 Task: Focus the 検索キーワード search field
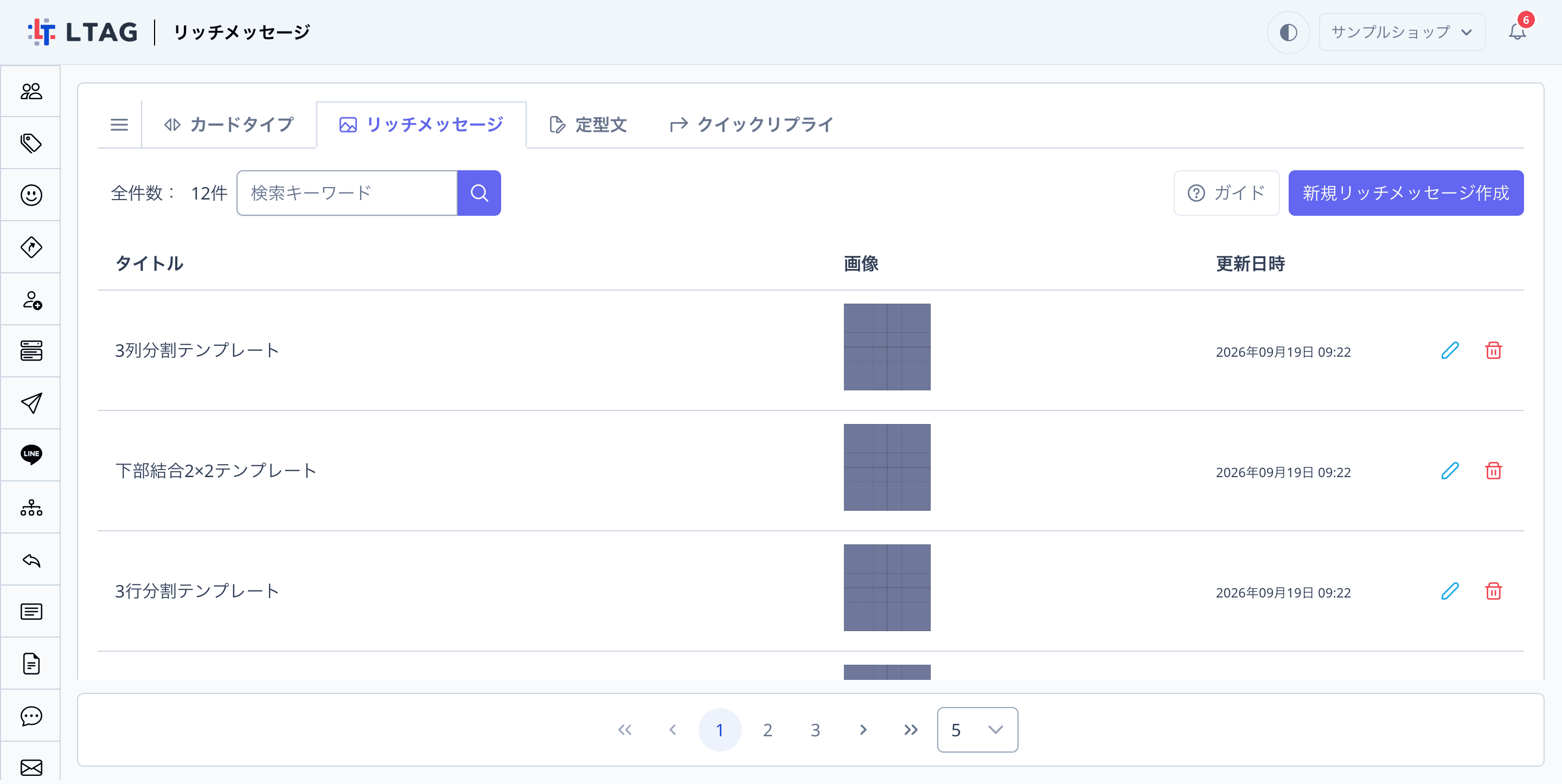[347, 193]
